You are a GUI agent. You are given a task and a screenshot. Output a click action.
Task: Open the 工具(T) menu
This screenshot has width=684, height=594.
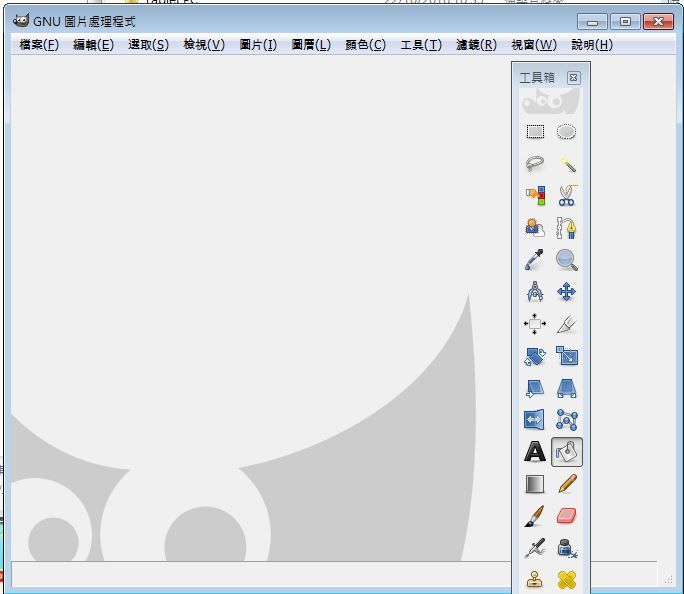[x=421, y=44]
